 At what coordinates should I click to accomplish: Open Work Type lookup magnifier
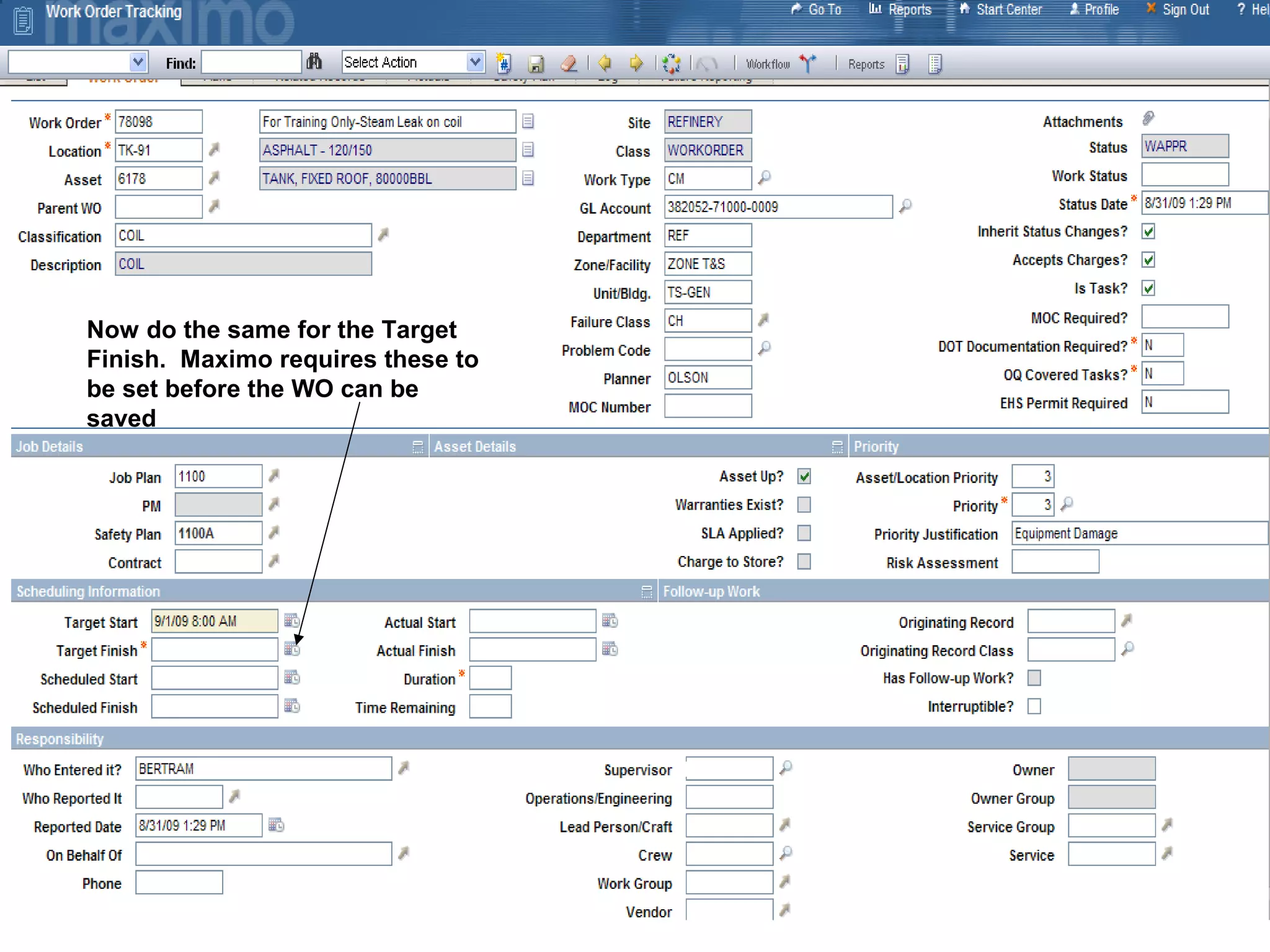[765, 178]
